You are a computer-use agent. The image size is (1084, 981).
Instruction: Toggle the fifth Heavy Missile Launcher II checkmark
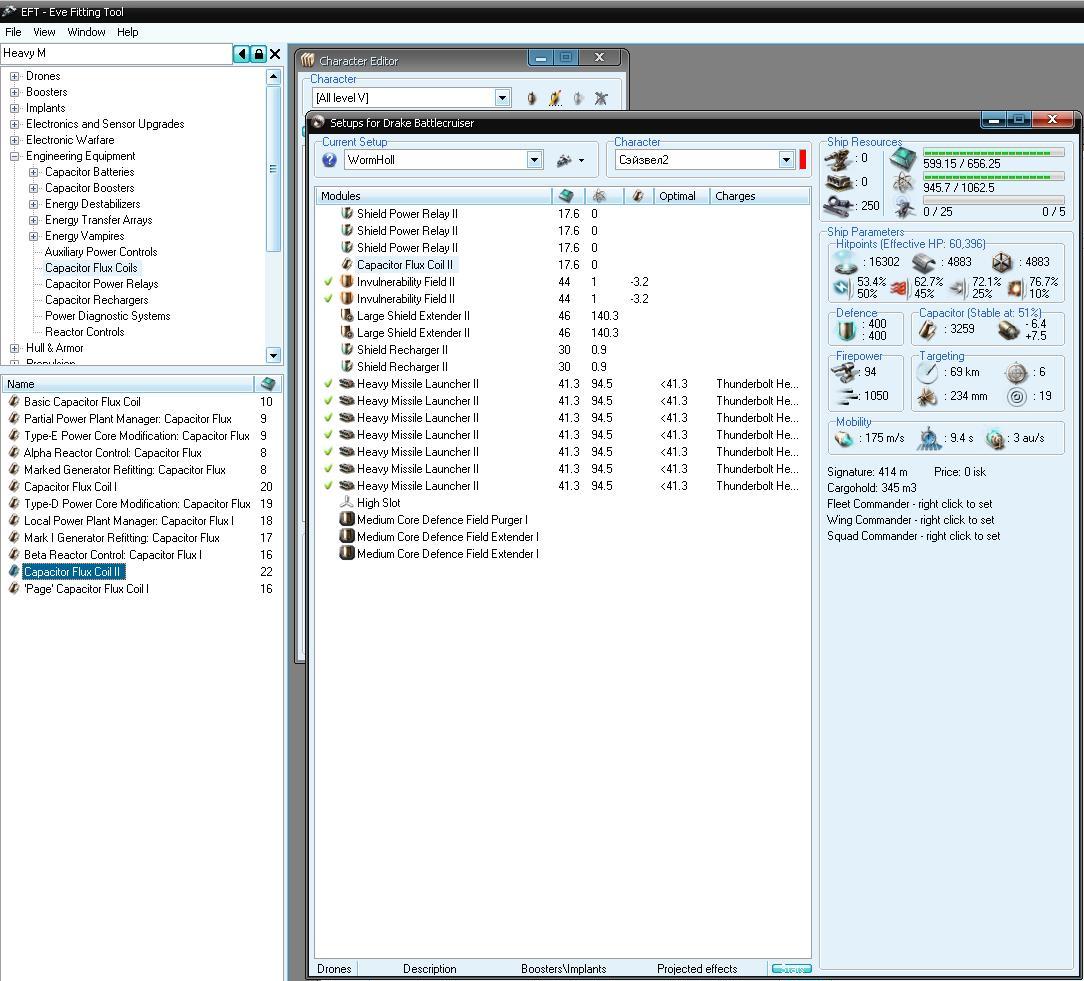[x=328, y=452]
